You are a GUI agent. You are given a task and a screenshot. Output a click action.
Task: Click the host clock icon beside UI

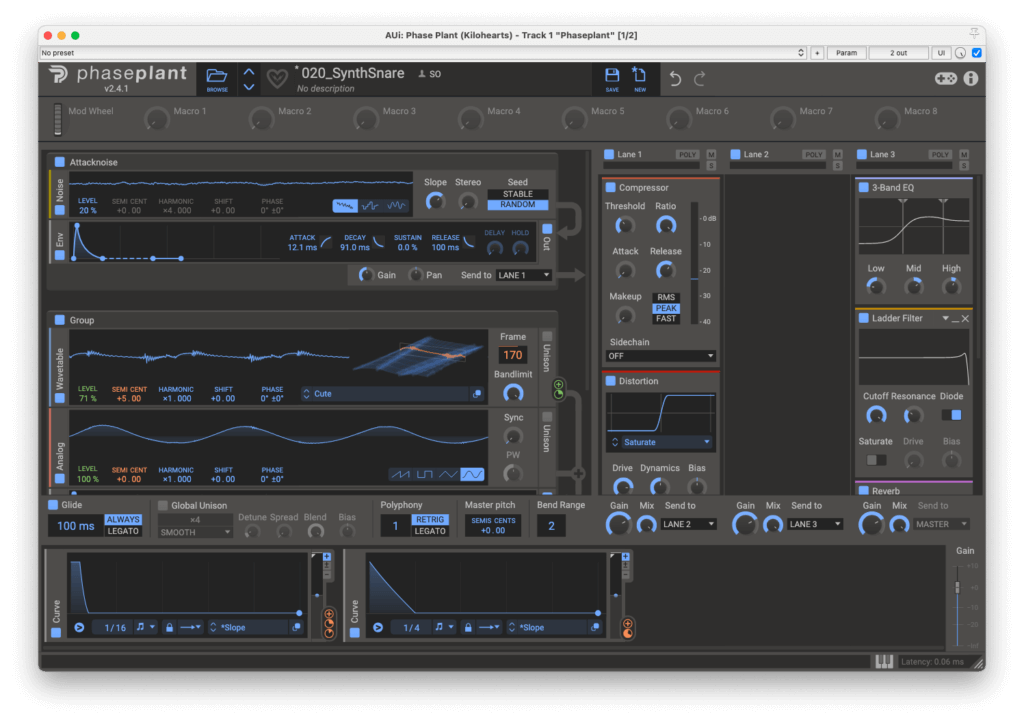(x=960, y=53)
